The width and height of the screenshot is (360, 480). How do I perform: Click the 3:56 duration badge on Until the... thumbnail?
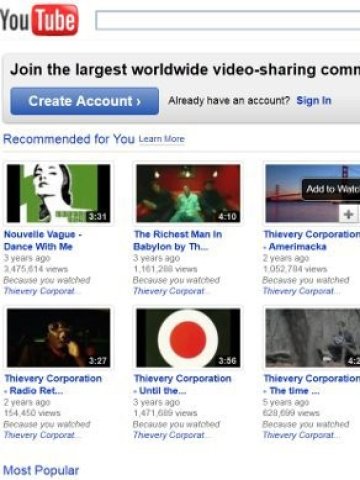click(x=227, y=361)
